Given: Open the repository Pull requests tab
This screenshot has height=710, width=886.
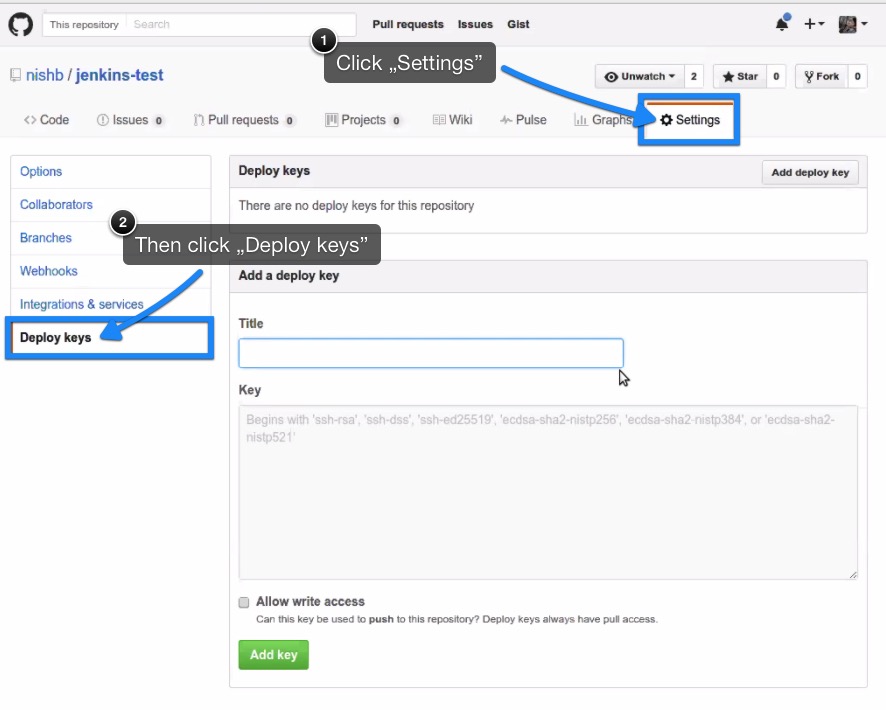Looking at the screenshot, I should 244,120.
